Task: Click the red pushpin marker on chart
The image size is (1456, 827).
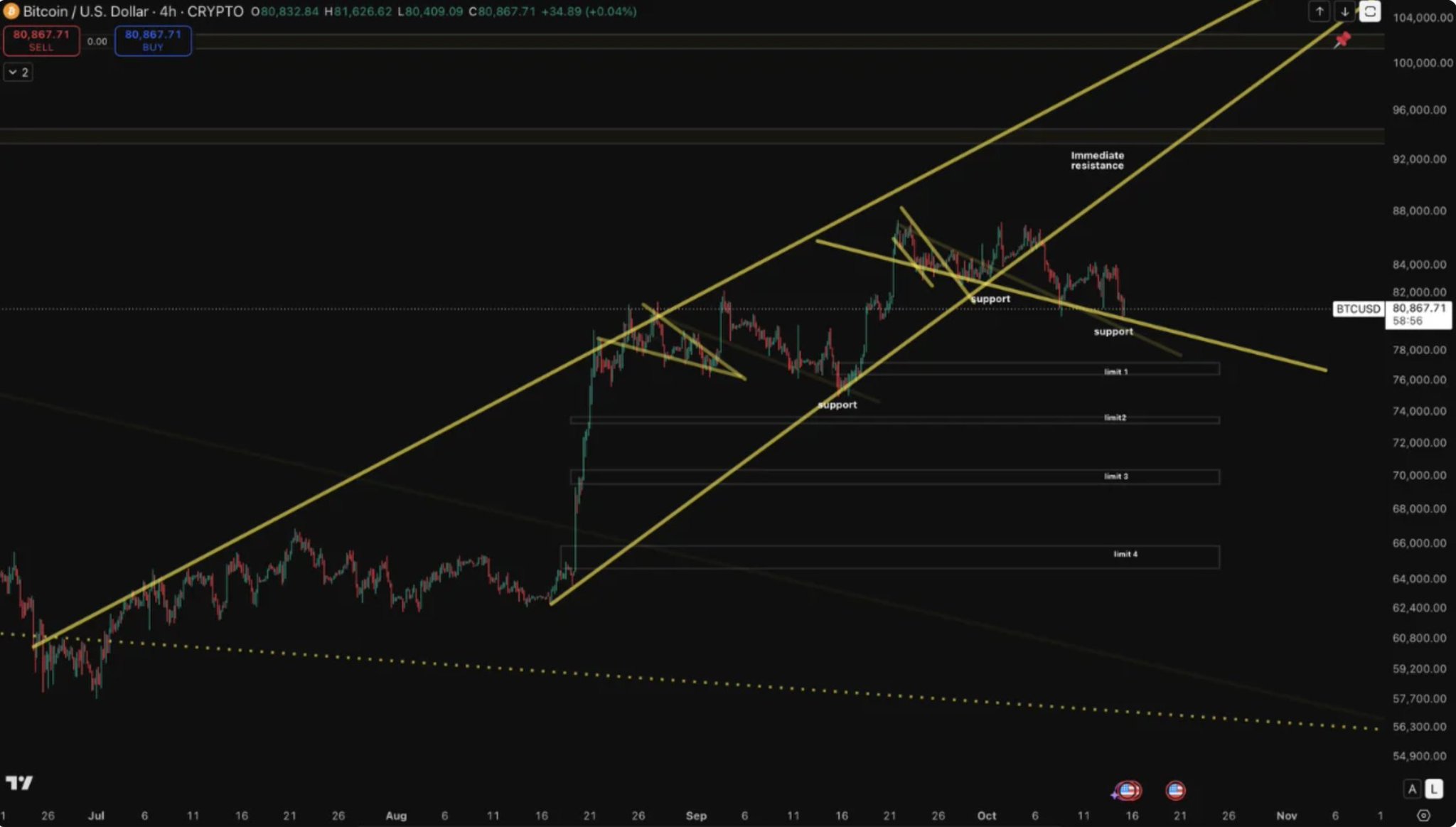Action: pos(1342,40)
